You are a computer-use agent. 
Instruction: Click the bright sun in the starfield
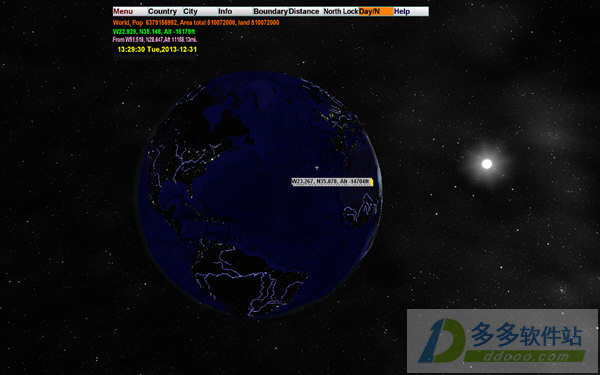click(487, 164)
